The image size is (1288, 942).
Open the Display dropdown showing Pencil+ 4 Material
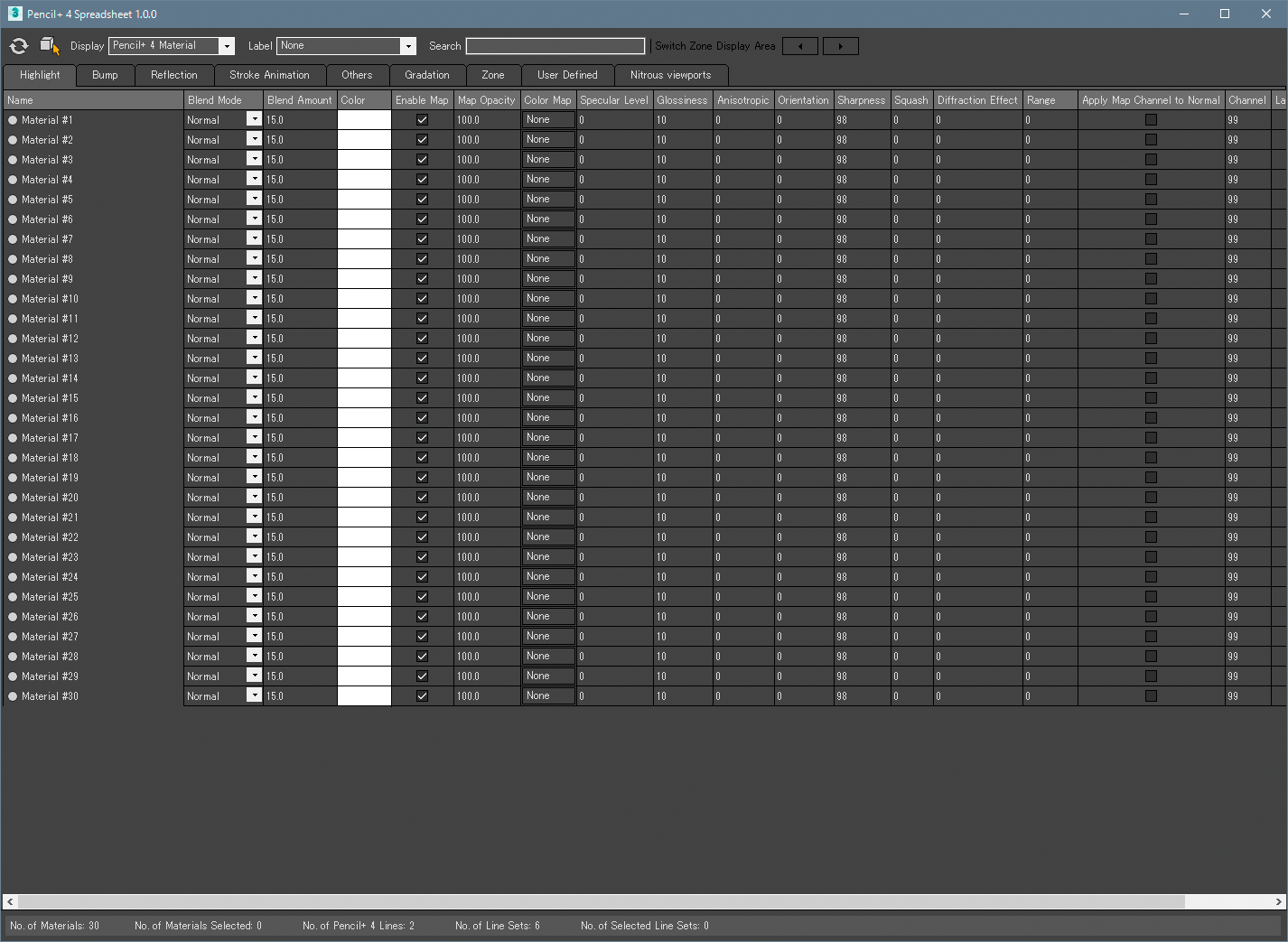pyautogui.click(x=226, y=45)
